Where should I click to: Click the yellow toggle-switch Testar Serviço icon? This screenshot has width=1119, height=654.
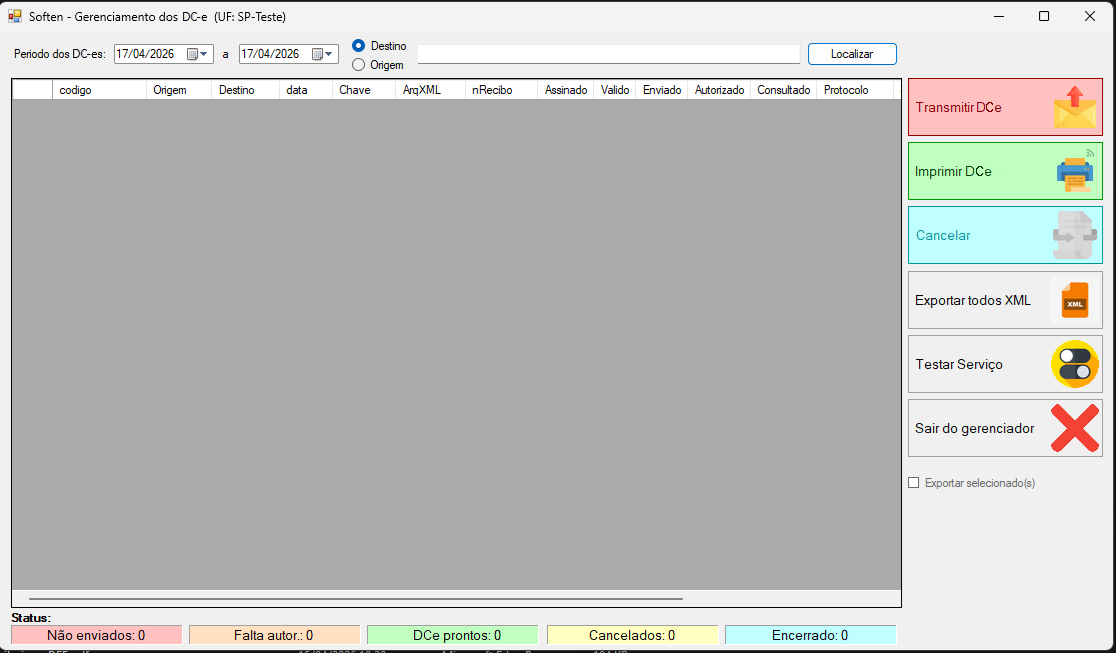1075,364
